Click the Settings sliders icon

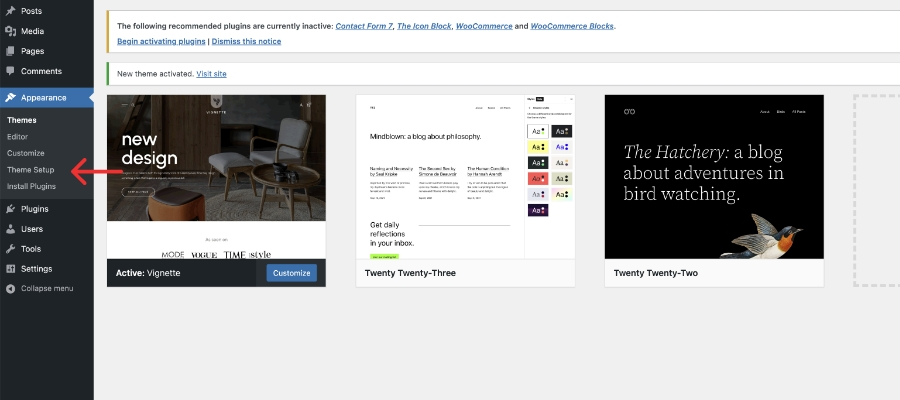[10, 269]
